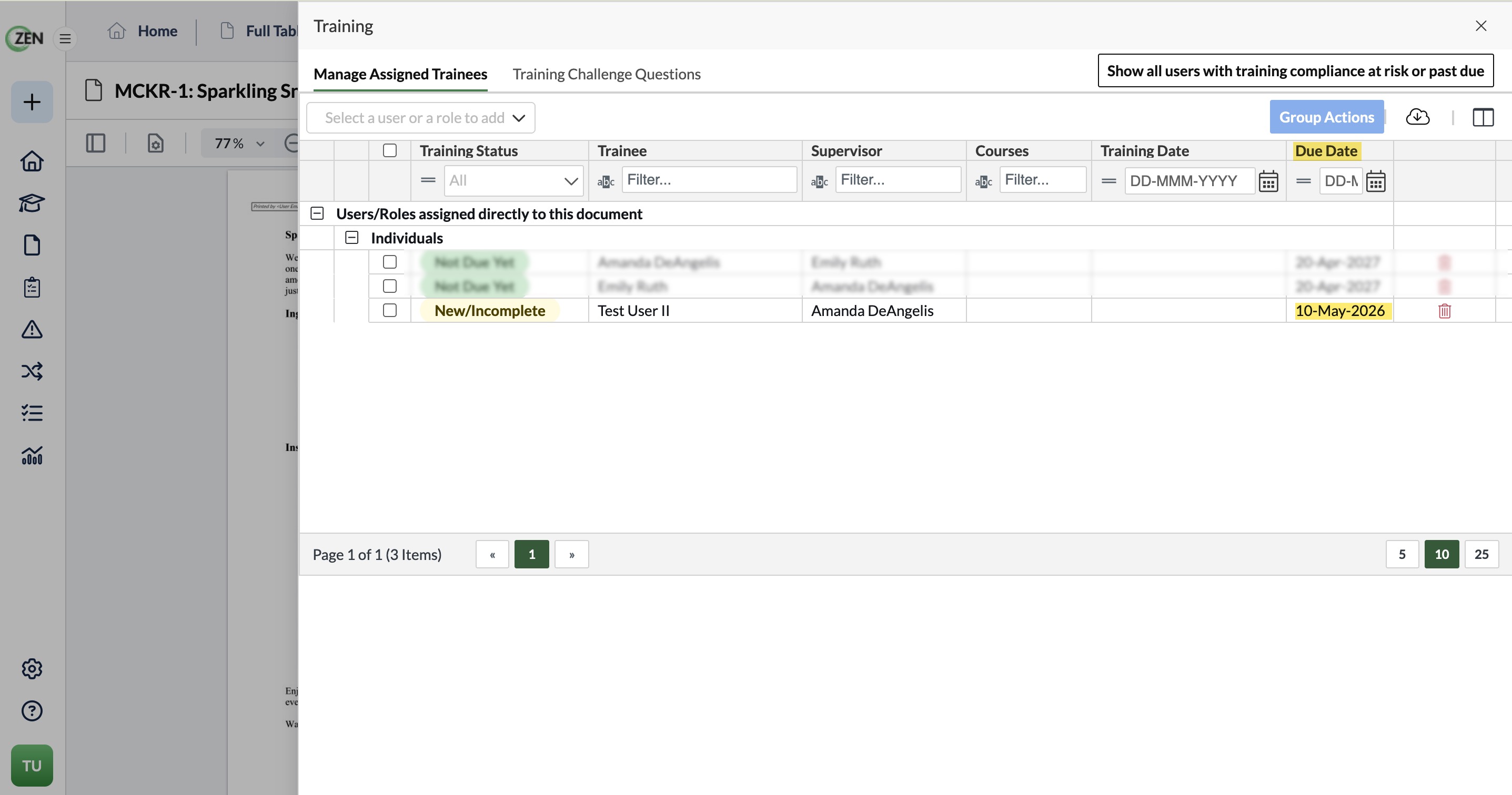Open the analytics chart icon in sidebar
The width and height of the screenshot is (1512, 795).
[x=32, y=455]
